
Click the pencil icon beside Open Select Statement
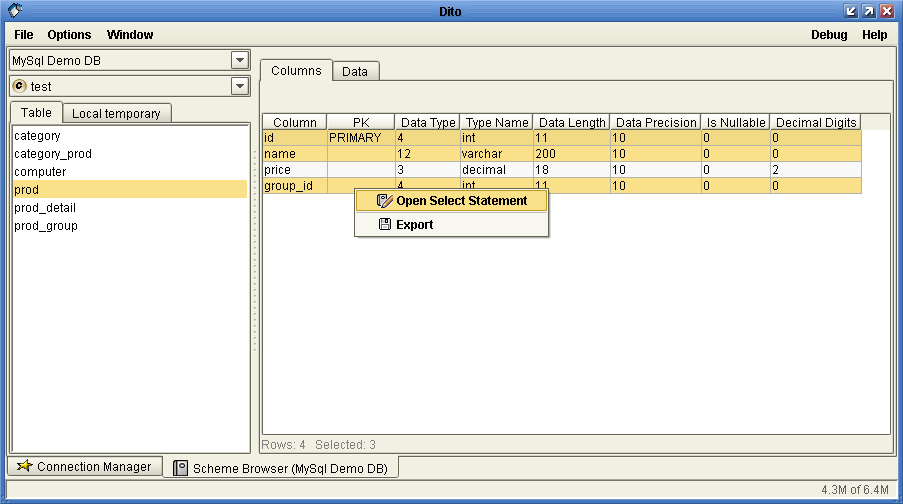tap(383, 201)
